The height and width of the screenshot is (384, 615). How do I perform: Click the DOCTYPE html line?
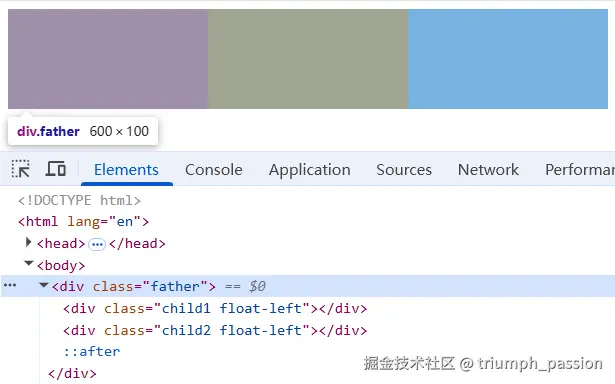coord(79,200)
